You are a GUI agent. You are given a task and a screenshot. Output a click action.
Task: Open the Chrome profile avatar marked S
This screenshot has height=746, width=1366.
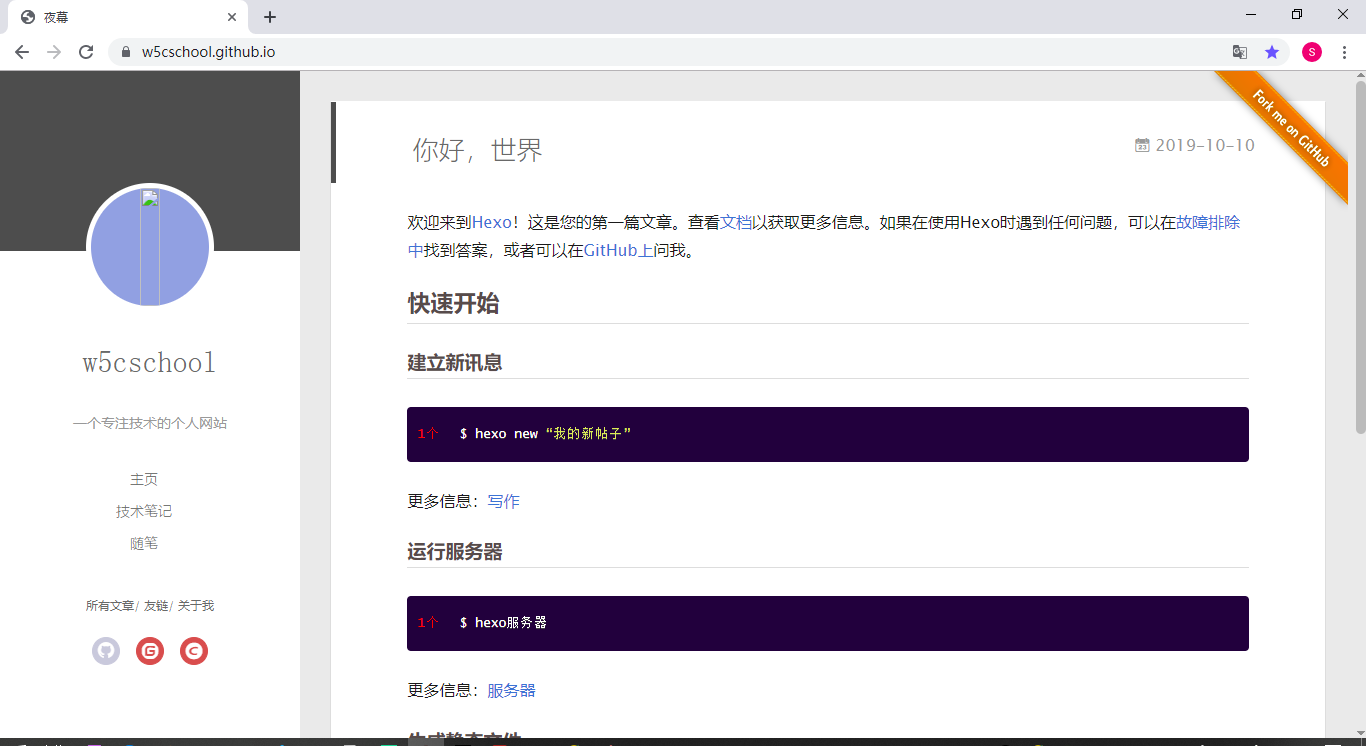(1310, 51)
